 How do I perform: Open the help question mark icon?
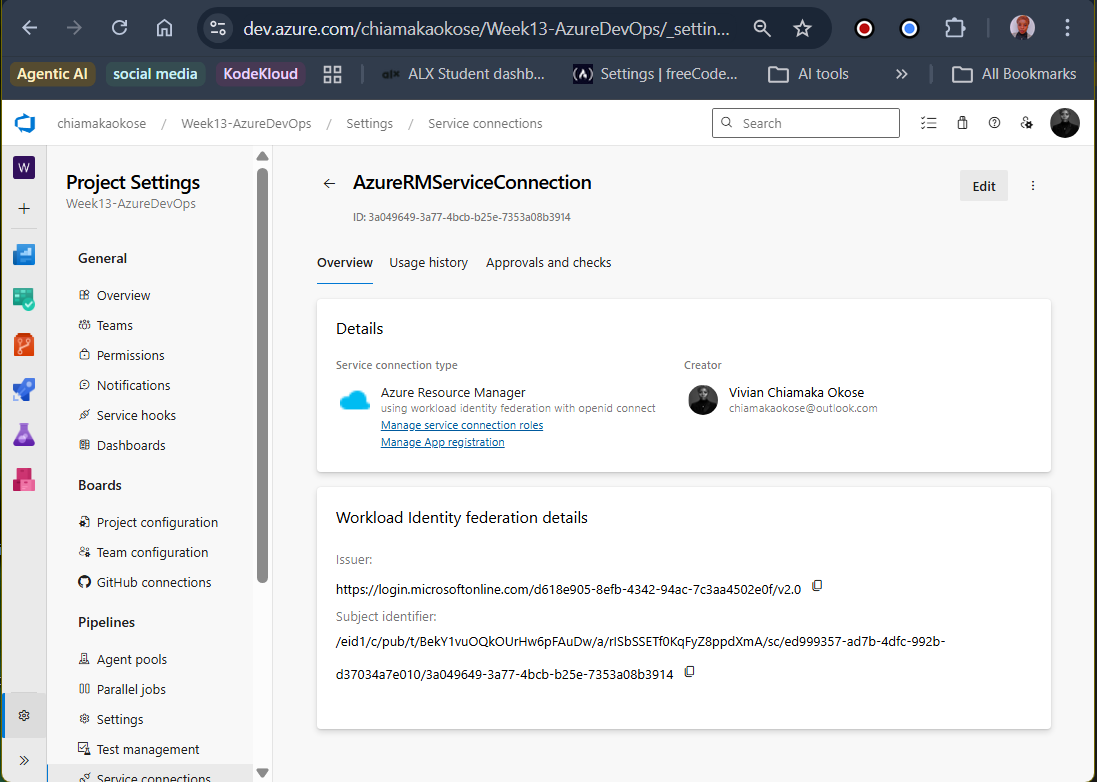(x=994, y=123)
